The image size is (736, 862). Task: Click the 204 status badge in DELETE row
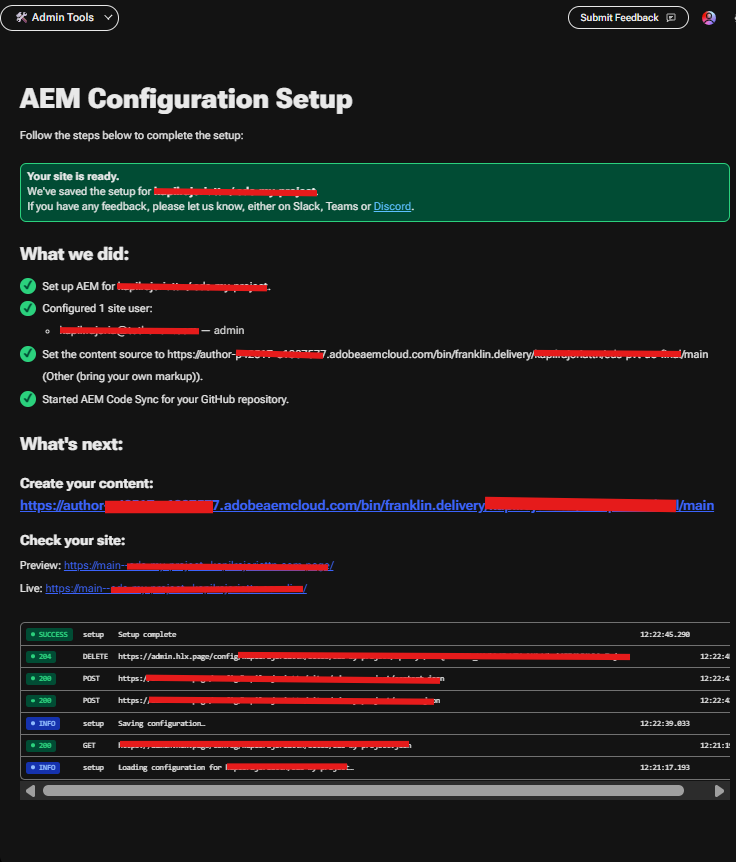tap(41, 656)
